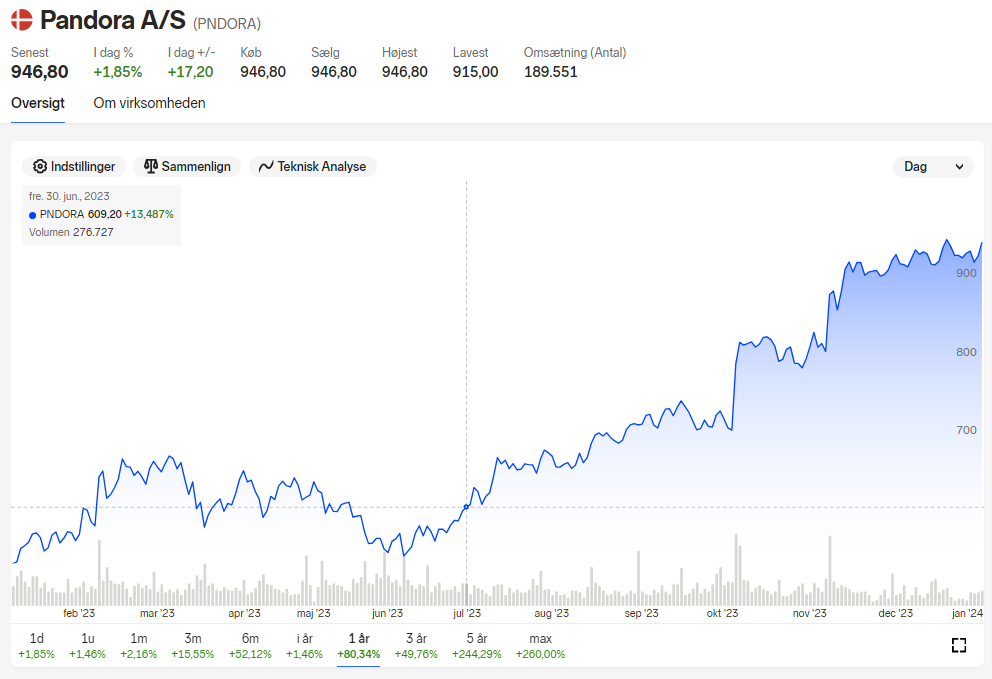This screenshot has height=679, width=992.
Task: Click the feb '23 axis label
Action: click(79, 613)
